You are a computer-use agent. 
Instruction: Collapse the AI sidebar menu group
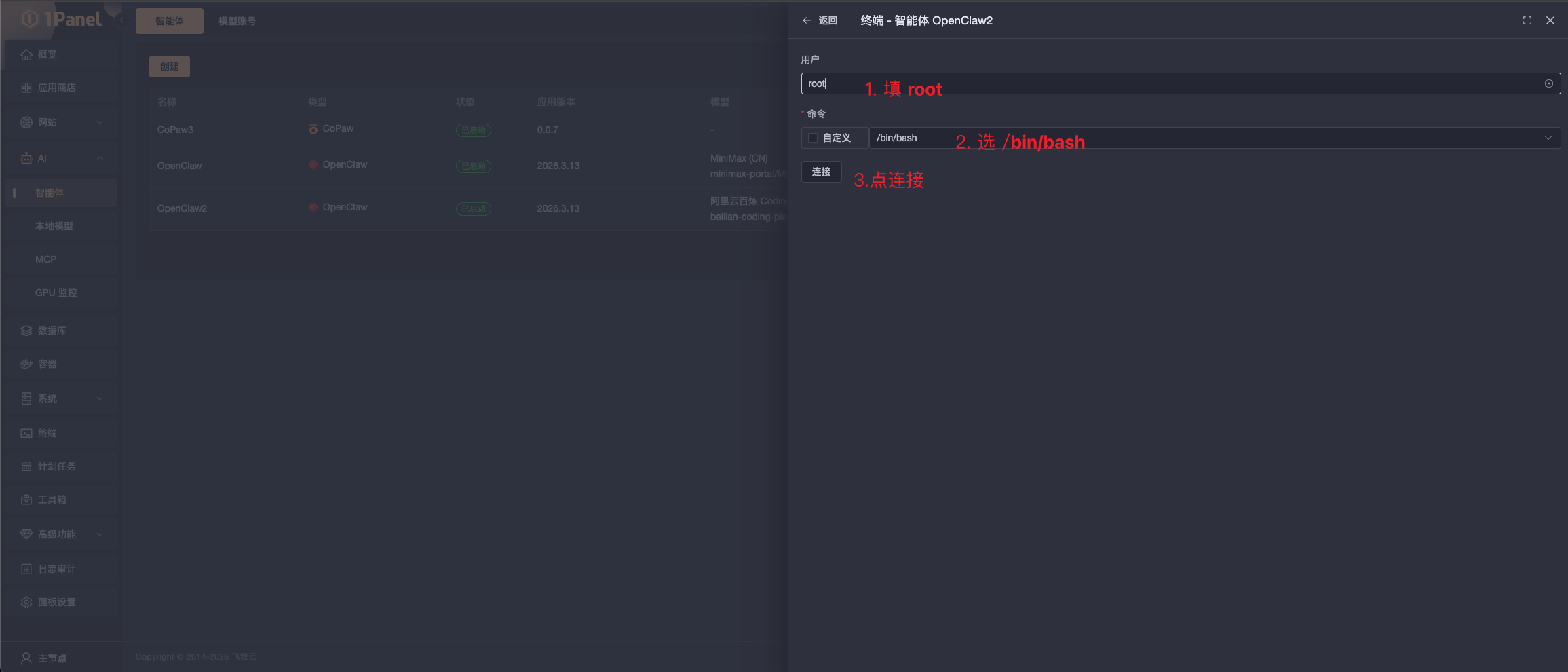pyautogui.click(x=100, y=158)
